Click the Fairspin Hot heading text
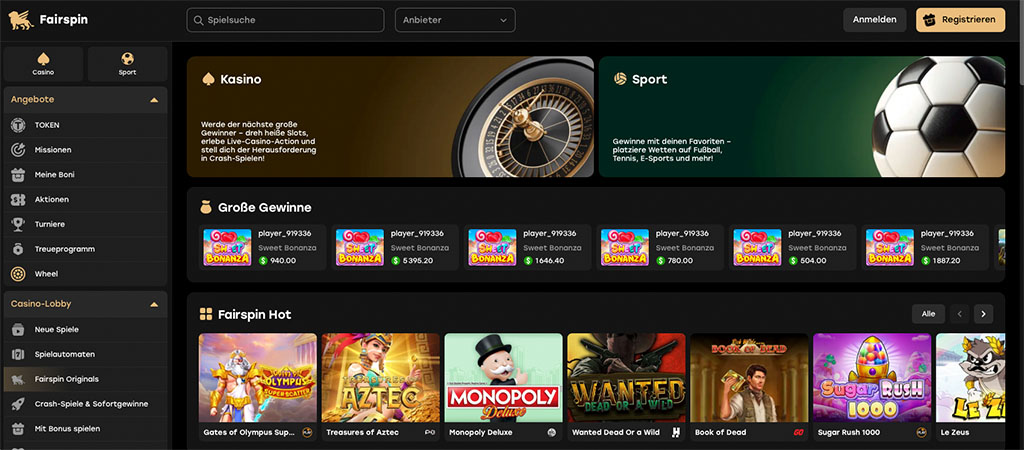The height and width of the screenshot is (450, 1024). tap(255, 315)
